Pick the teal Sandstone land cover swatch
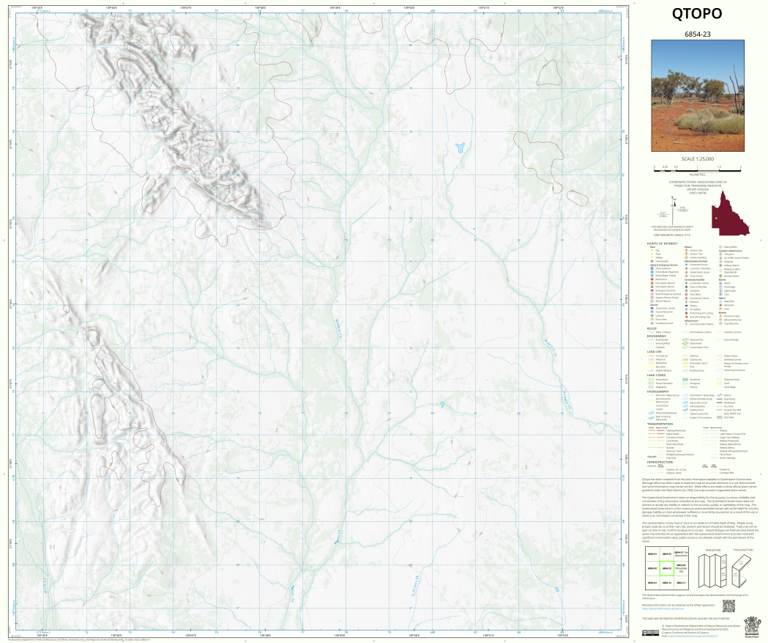 (x=685, y=380)
